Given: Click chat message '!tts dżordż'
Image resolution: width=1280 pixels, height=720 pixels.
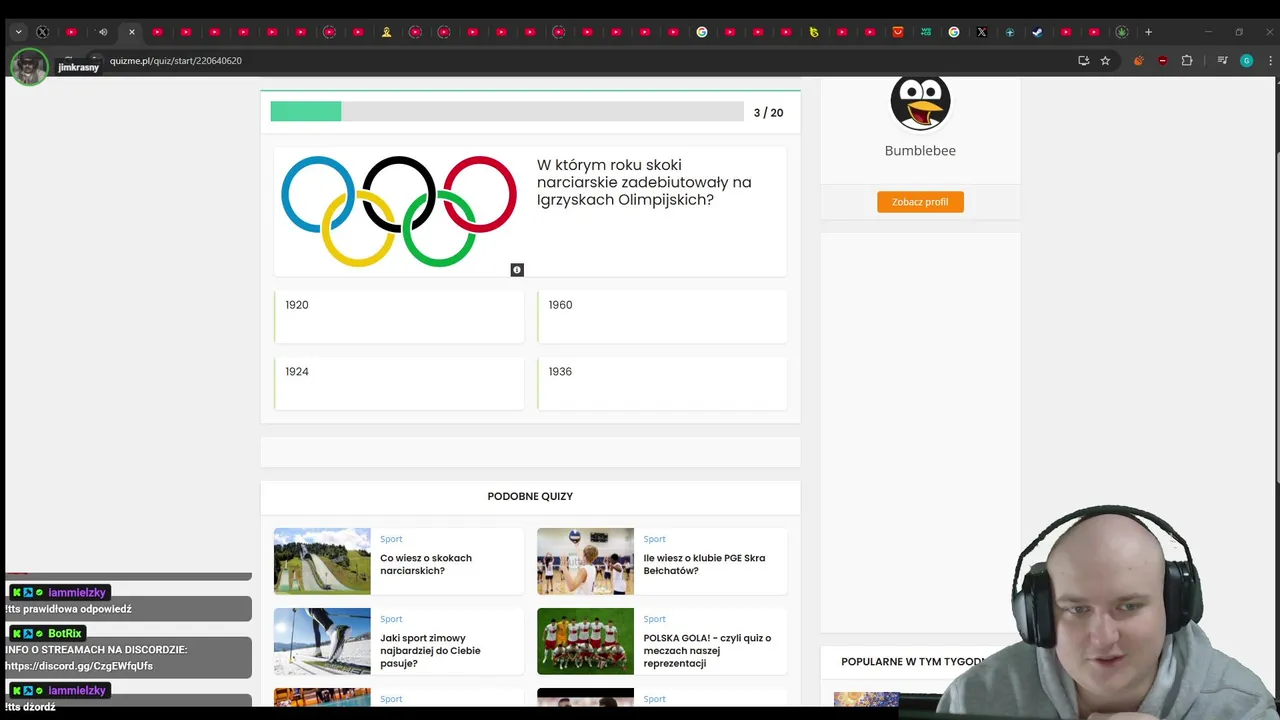Looking at the screenshot, I should 30,707.
